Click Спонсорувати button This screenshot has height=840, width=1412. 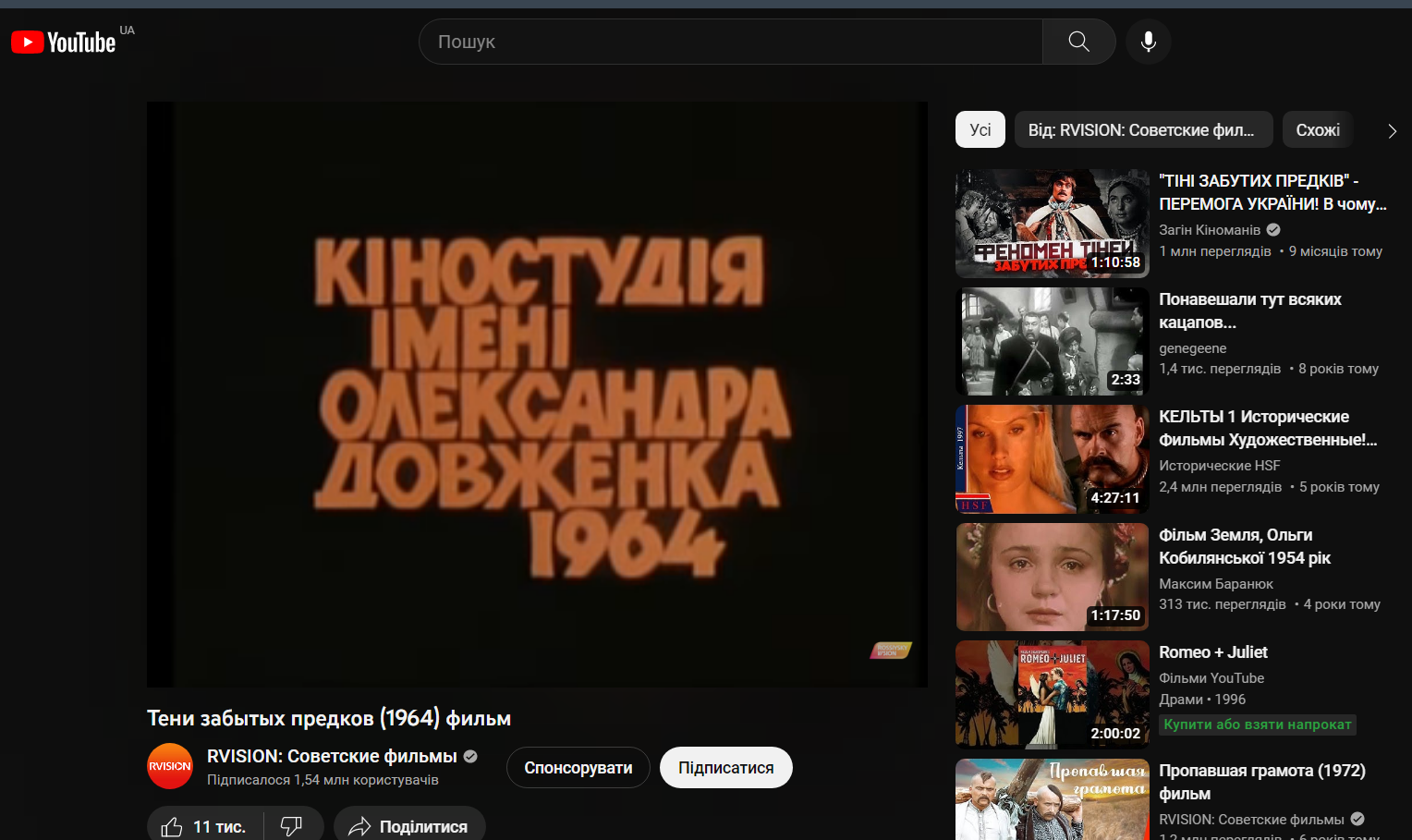[x=578, y=768]
